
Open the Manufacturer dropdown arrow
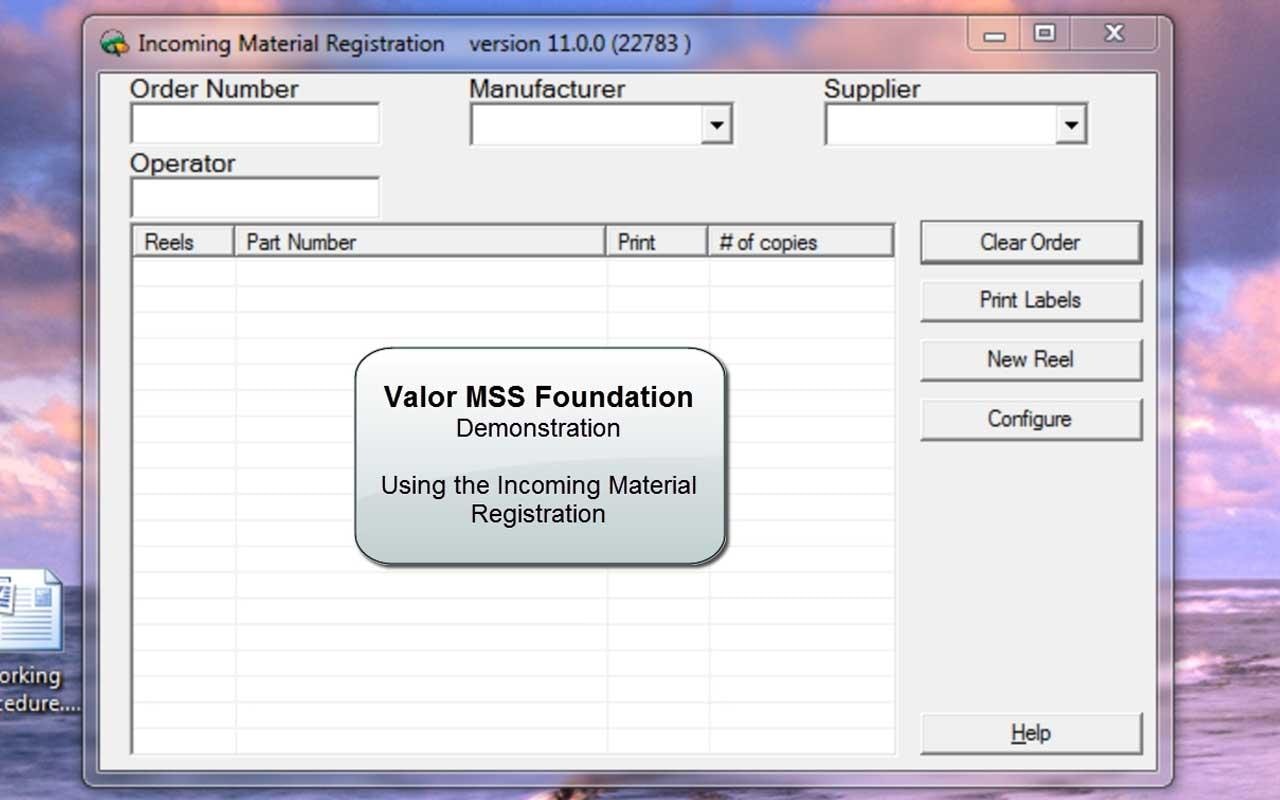pyautogui.click(x=716, y=125)
